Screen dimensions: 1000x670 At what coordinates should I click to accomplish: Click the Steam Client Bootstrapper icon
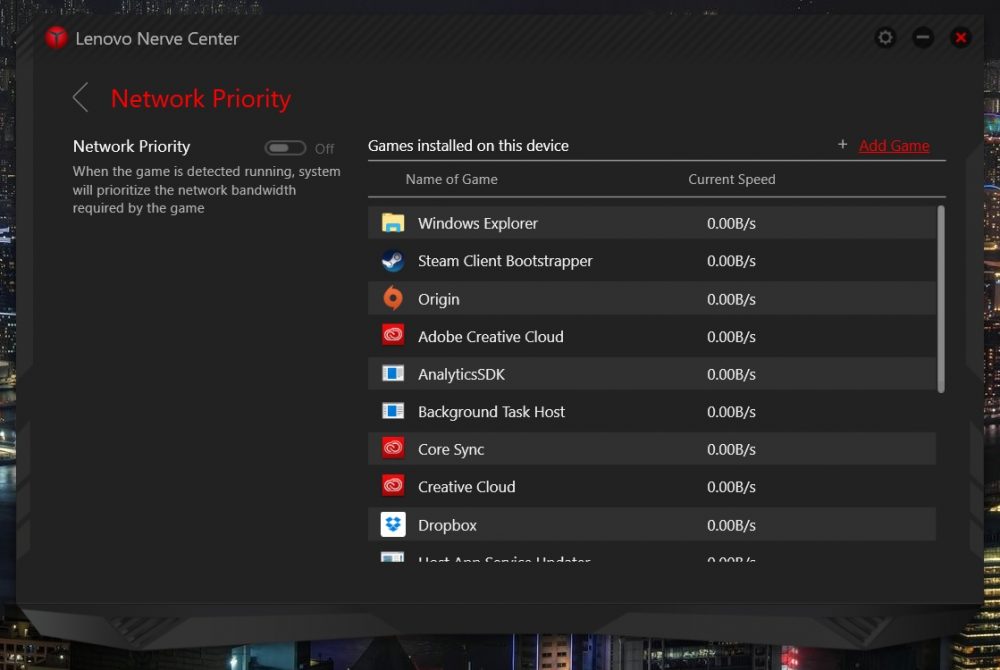pyautogui.click(x=393, y=261)
